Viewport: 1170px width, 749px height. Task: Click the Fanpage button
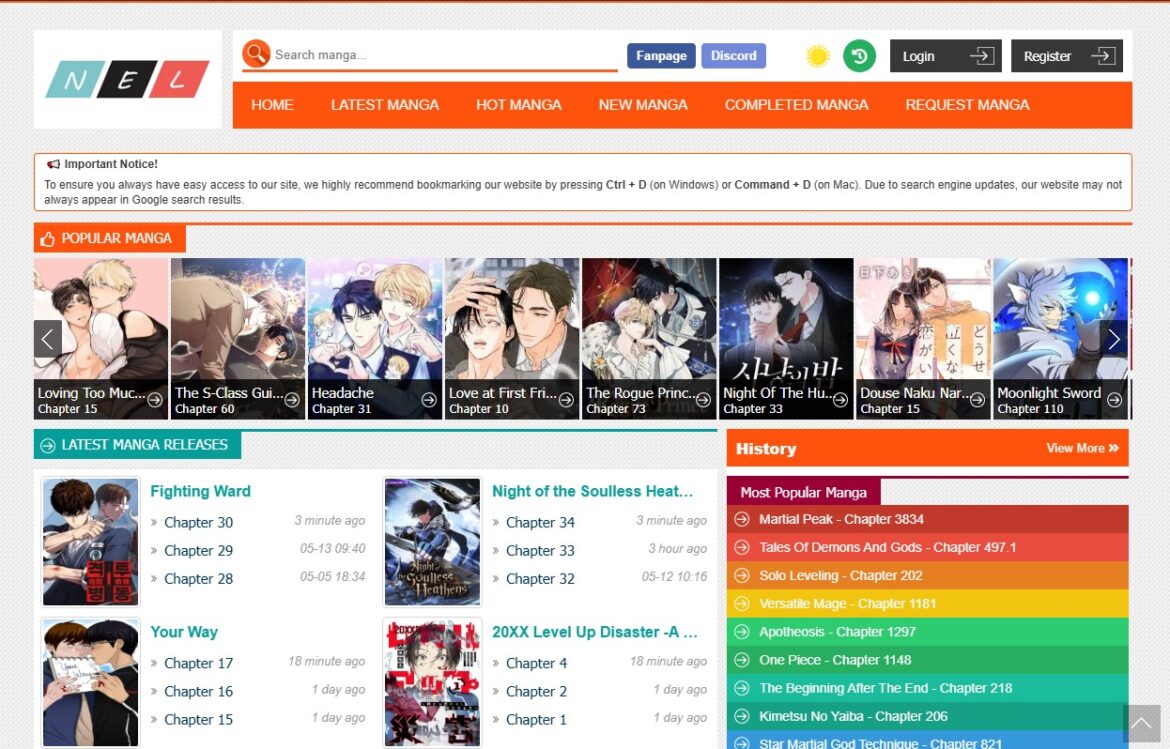click(x=661, y=56)
